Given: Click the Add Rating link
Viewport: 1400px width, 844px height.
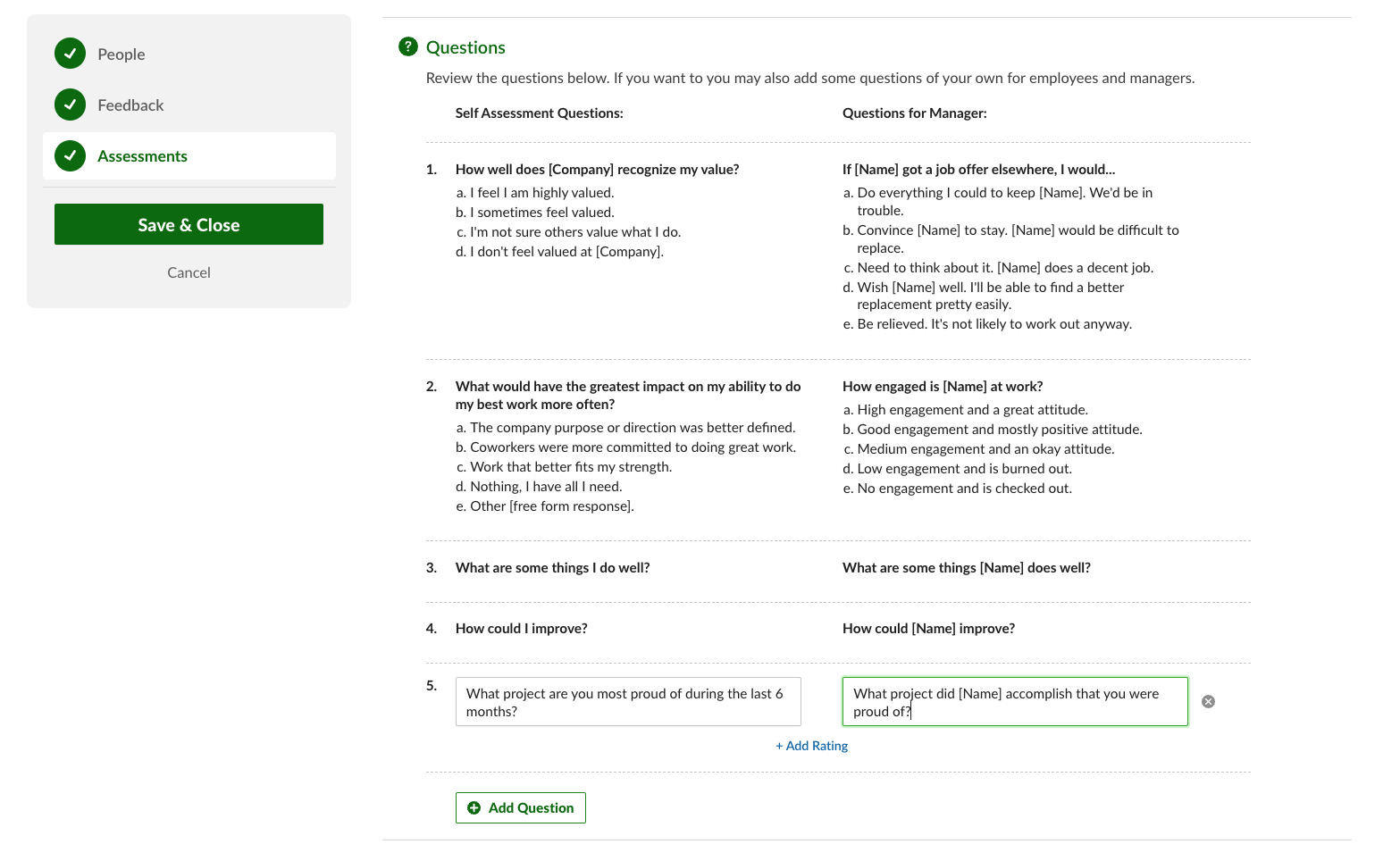Looking at the screenshot, I should tap(811, 746).
